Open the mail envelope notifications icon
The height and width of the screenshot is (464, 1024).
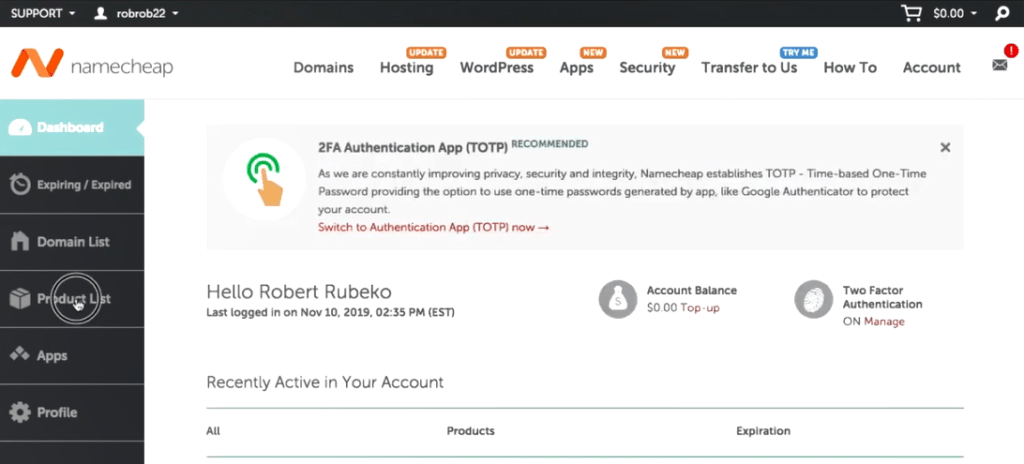(1000, 65)
